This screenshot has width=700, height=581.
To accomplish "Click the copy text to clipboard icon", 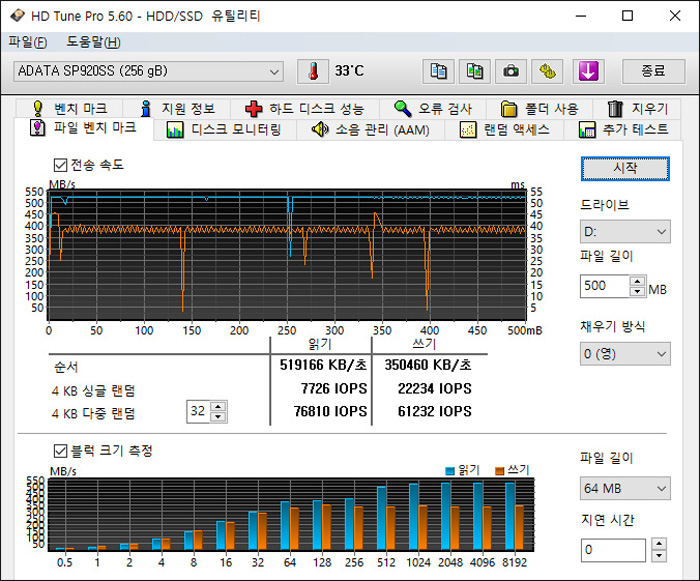I will click(437, 72).
